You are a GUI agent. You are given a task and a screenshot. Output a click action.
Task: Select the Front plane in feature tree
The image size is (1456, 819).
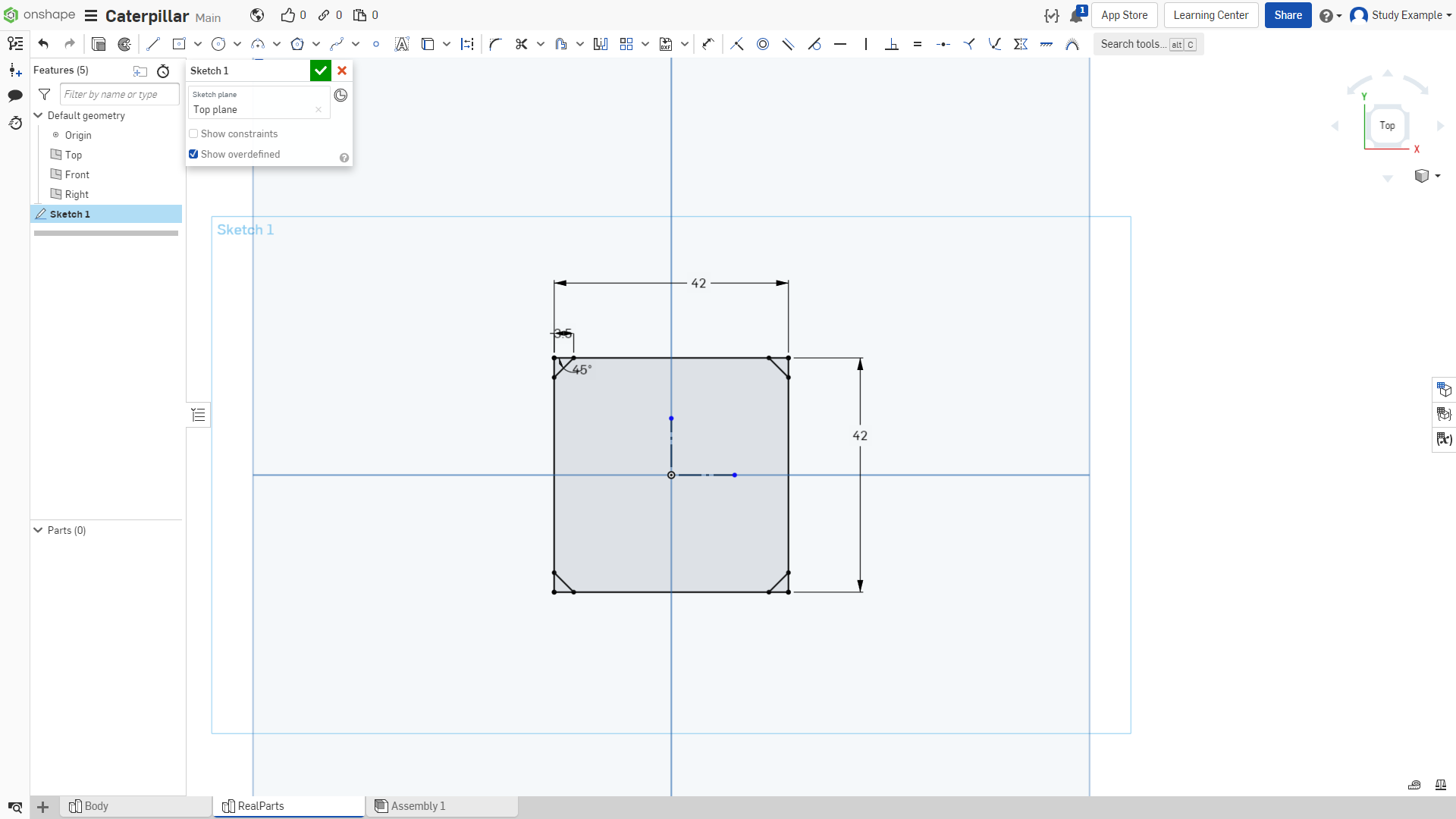click(77, 174)
